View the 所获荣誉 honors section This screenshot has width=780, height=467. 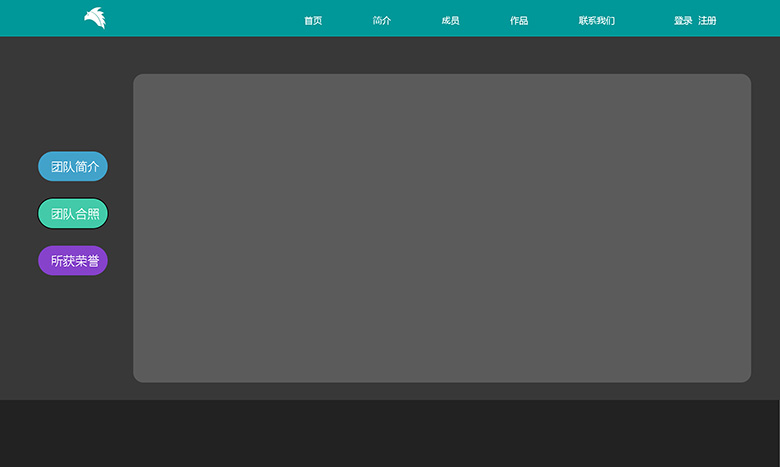[x=73, y=261]
